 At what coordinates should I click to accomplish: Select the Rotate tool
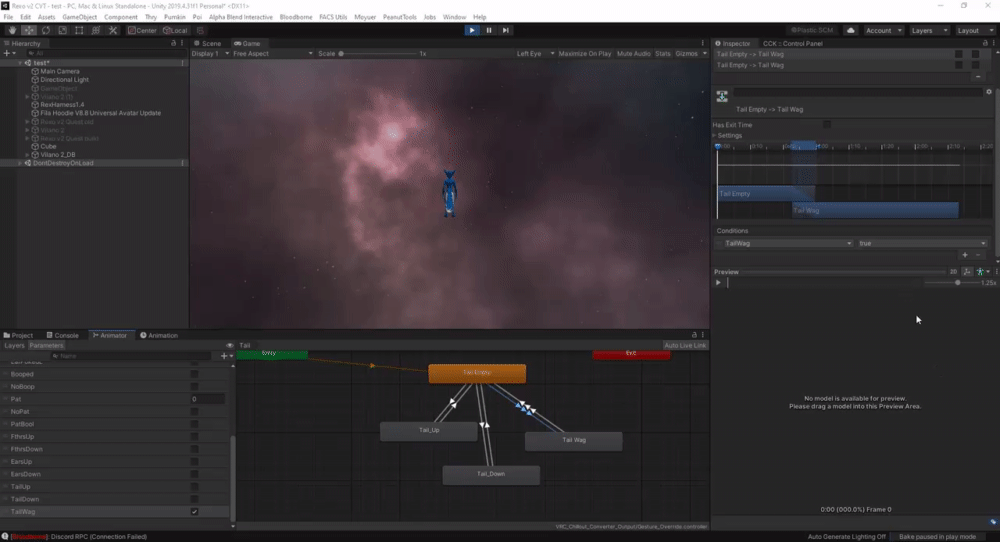pos(46,30)
